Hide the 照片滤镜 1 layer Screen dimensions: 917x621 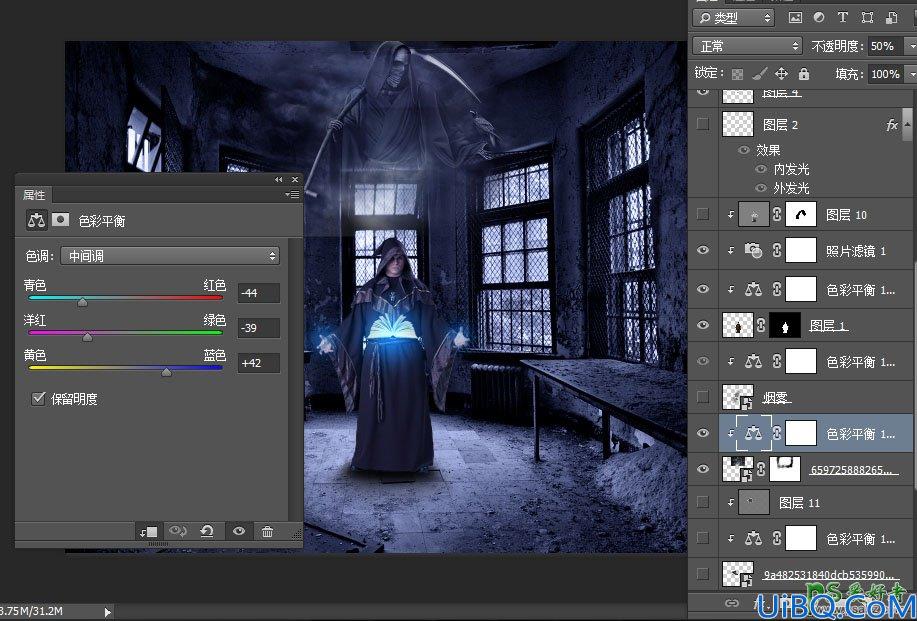[x=703, y=250]
